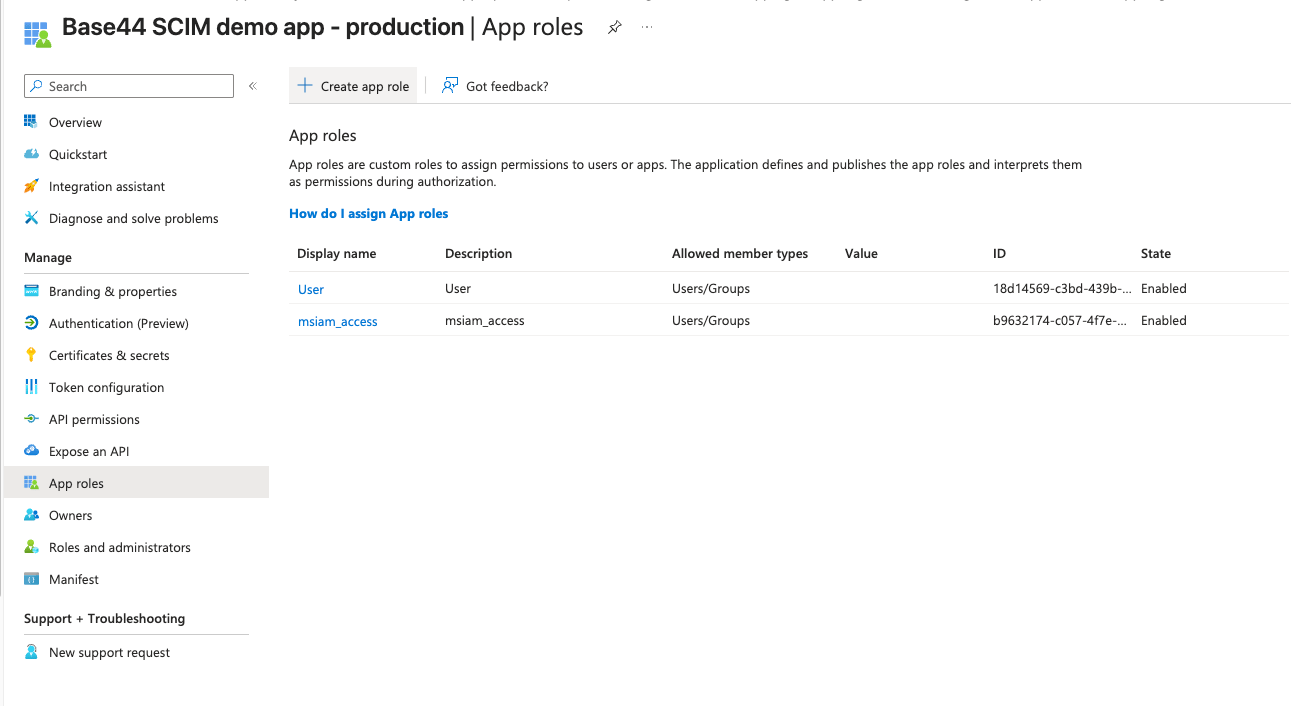
Task: Click the Allowed member types column header
Action: click(x=740, y=253)
